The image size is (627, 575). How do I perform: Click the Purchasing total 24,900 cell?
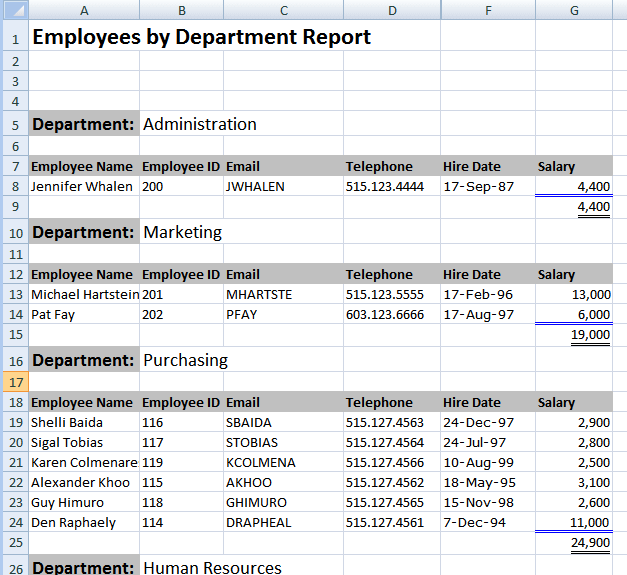point(590,543)
